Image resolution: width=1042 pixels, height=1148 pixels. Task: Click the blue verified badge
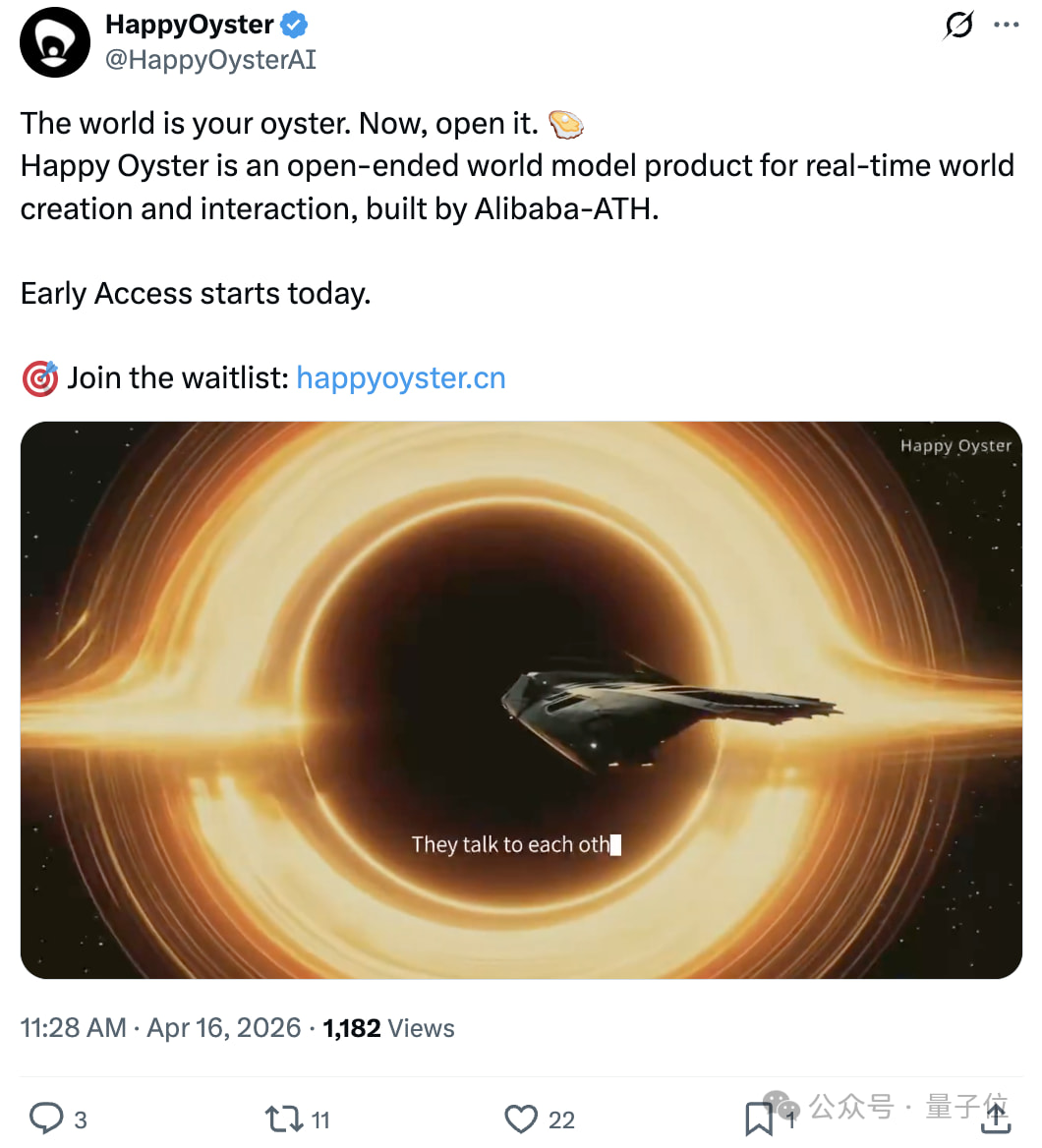[294, 25]
